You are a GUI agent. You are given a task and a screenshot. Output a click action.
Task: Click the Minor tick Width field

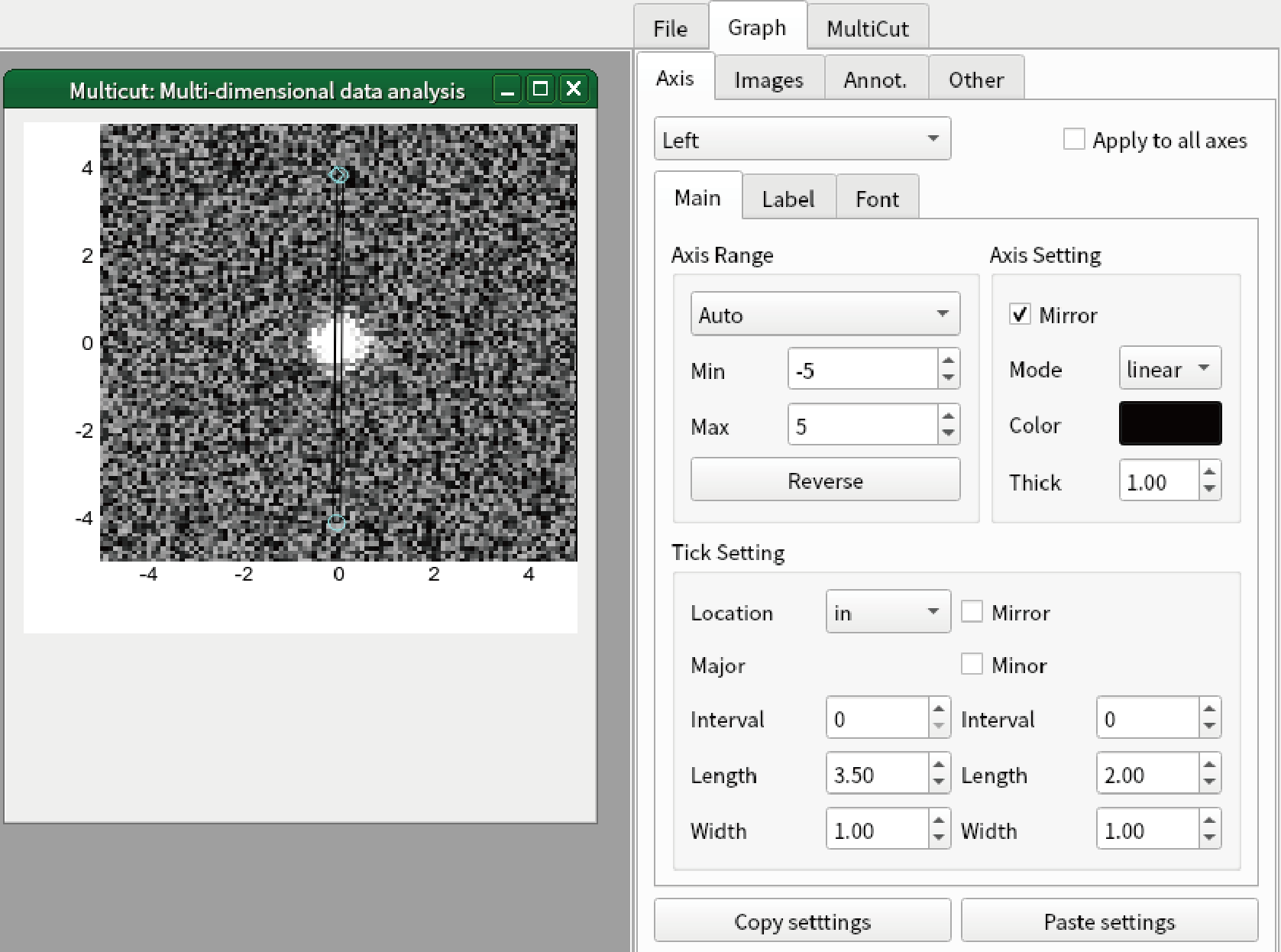coord(1148,830)
